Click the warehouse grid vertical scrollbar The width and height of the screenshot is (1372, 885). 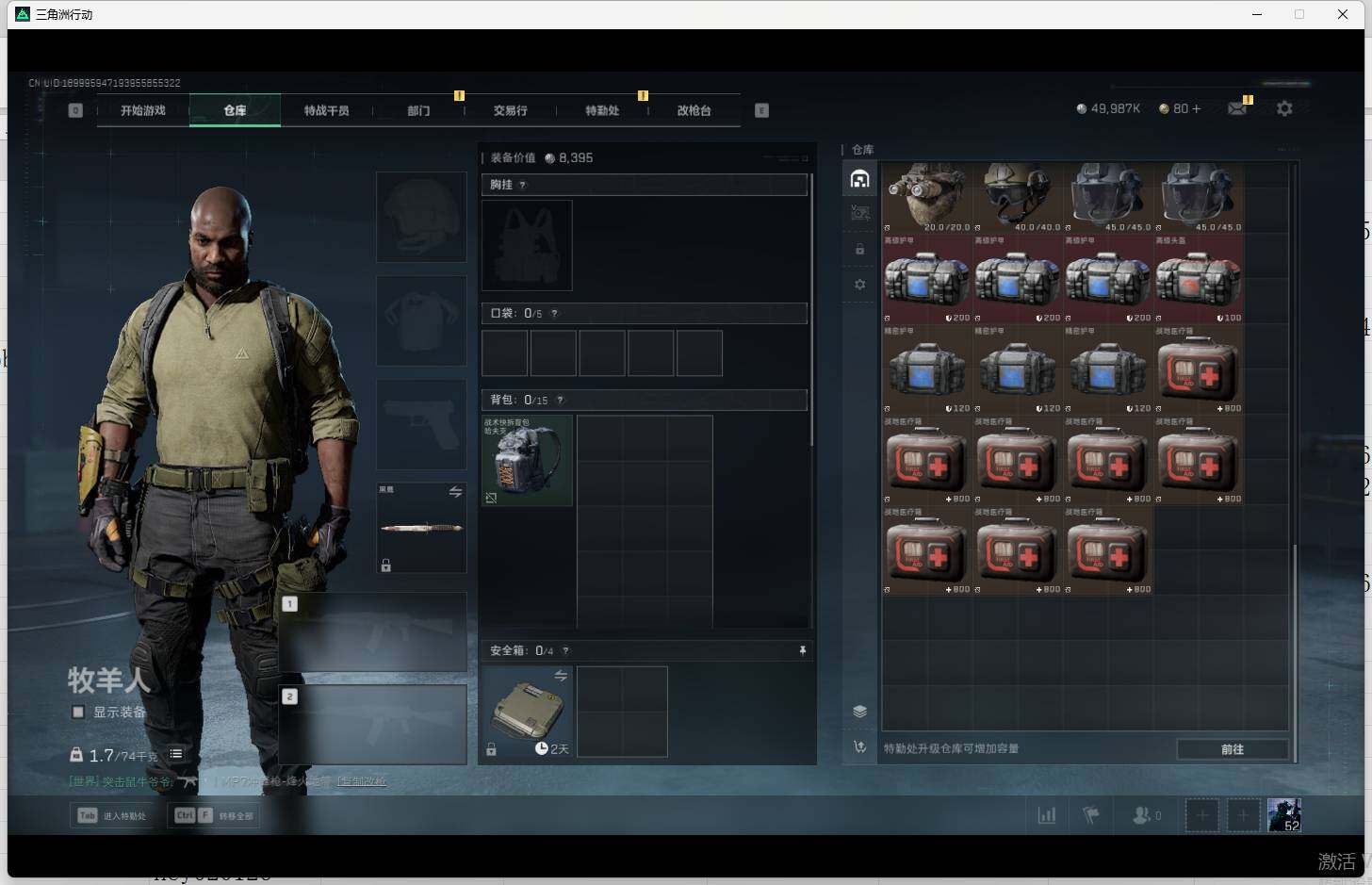click(x=1296, y=652)
